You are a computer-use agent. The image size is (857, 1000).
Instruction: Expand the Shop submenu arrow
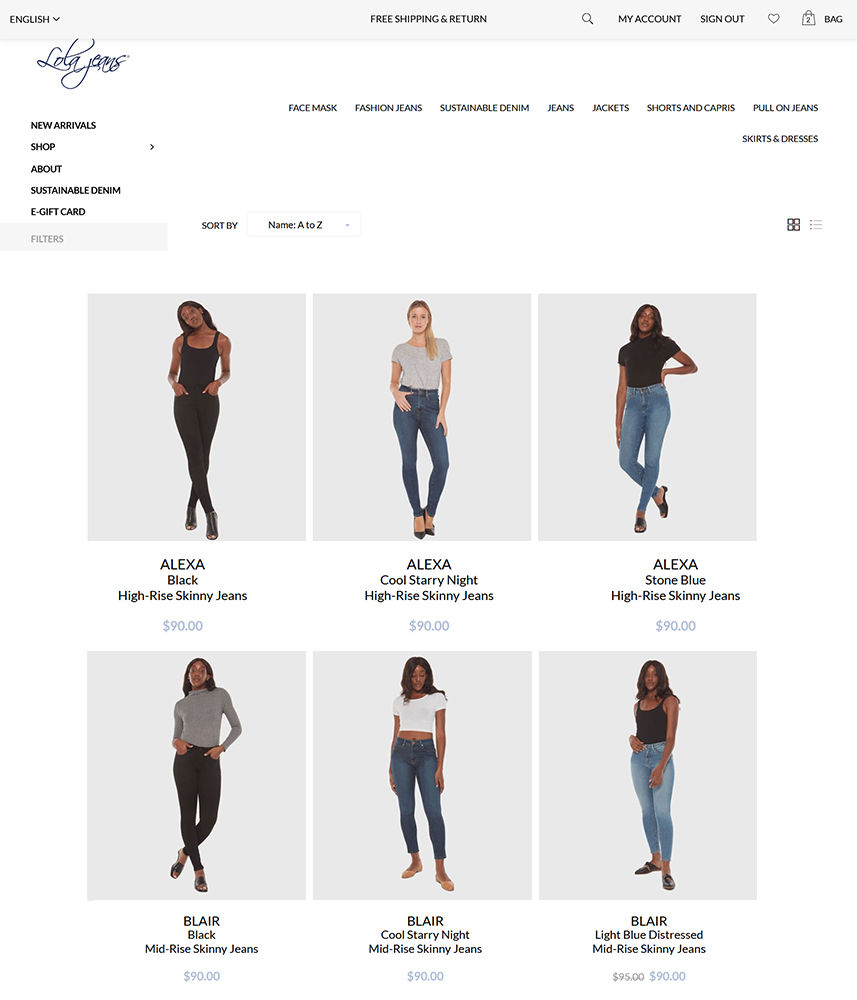pyautogui.click(x=152, y=147)
